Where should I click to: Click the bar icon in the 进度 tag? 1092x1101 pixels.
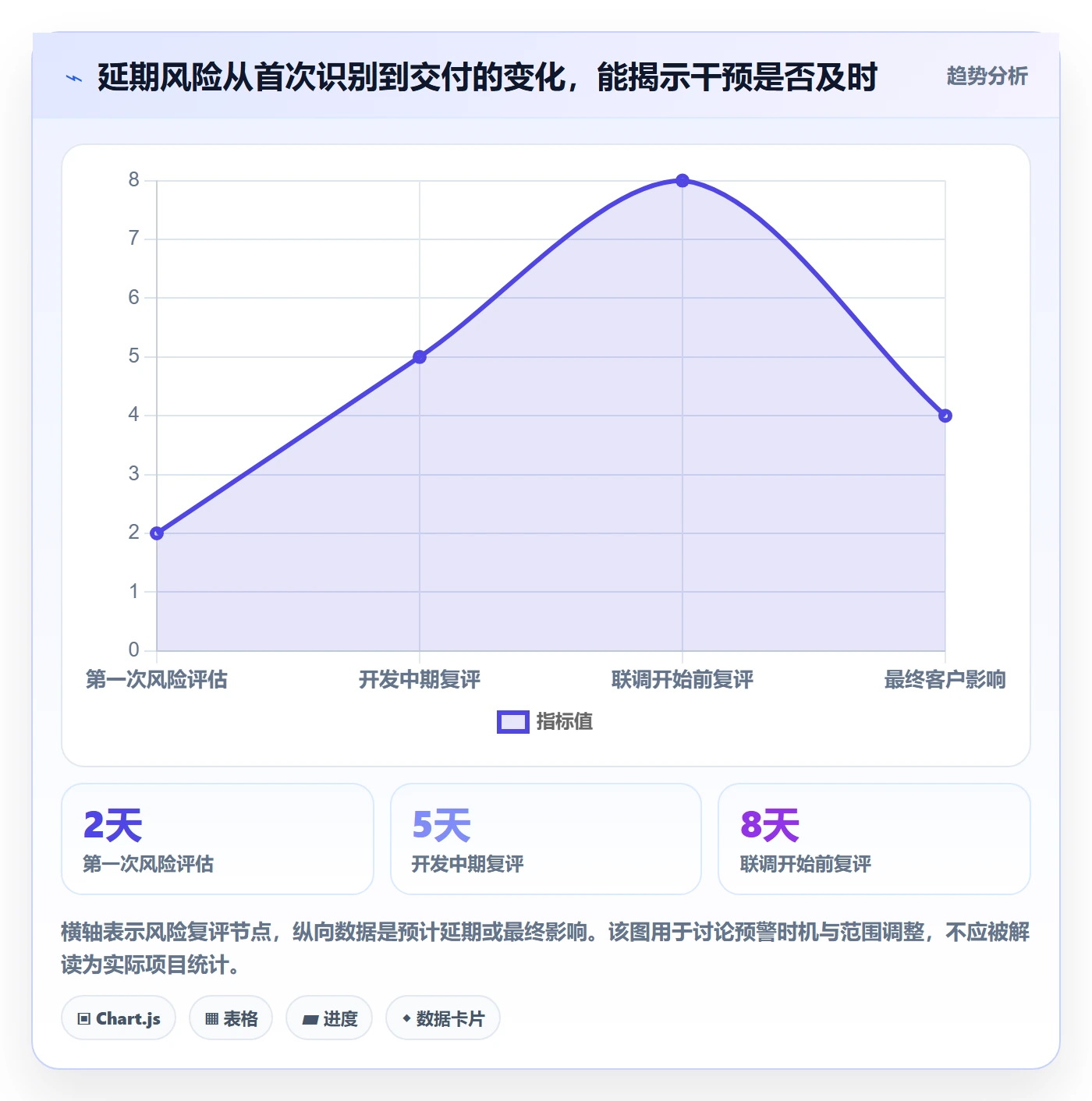tap(310, 1019)
